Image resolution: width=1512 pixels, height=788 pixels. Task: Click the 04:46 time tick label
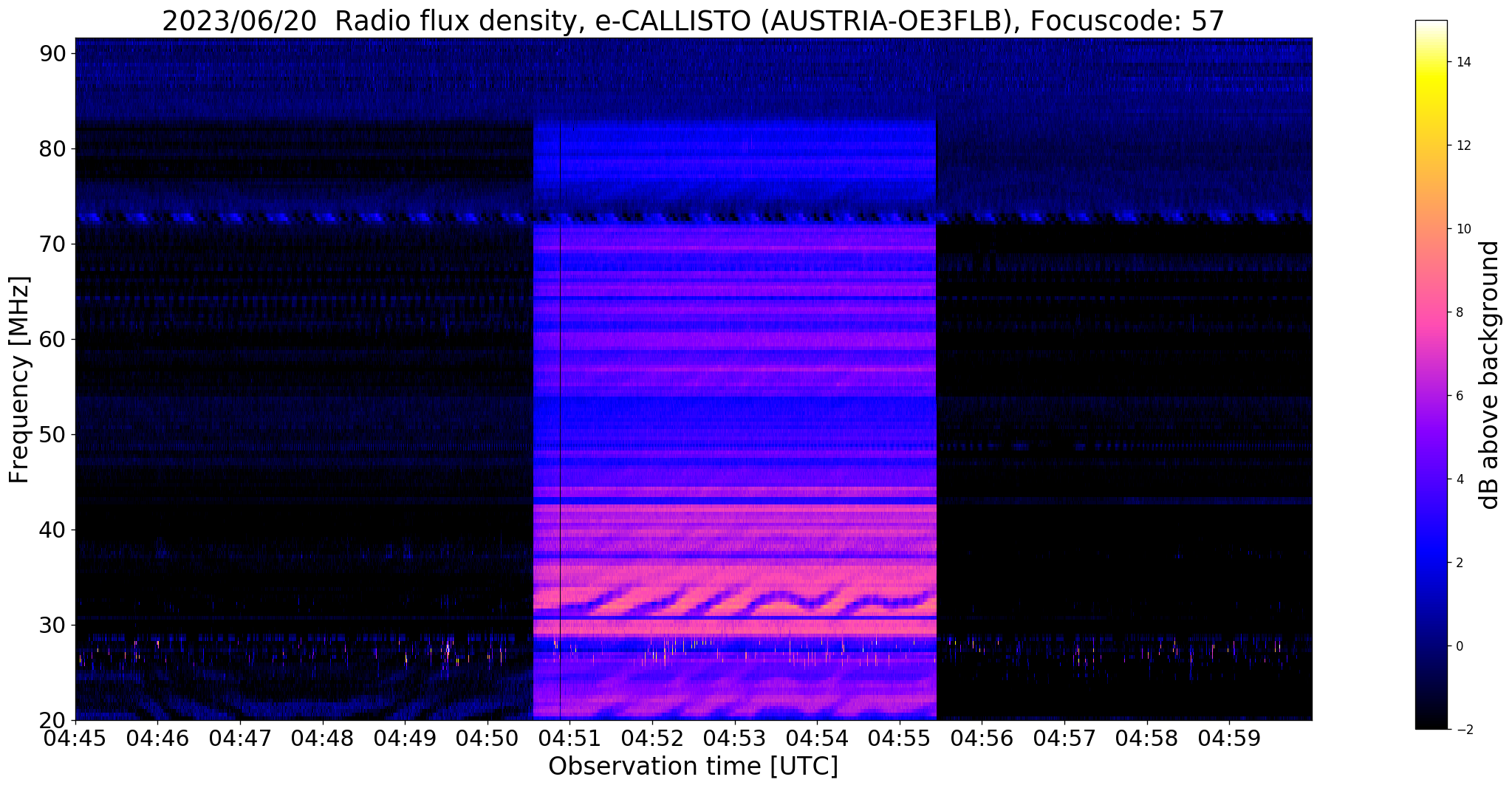157,738
